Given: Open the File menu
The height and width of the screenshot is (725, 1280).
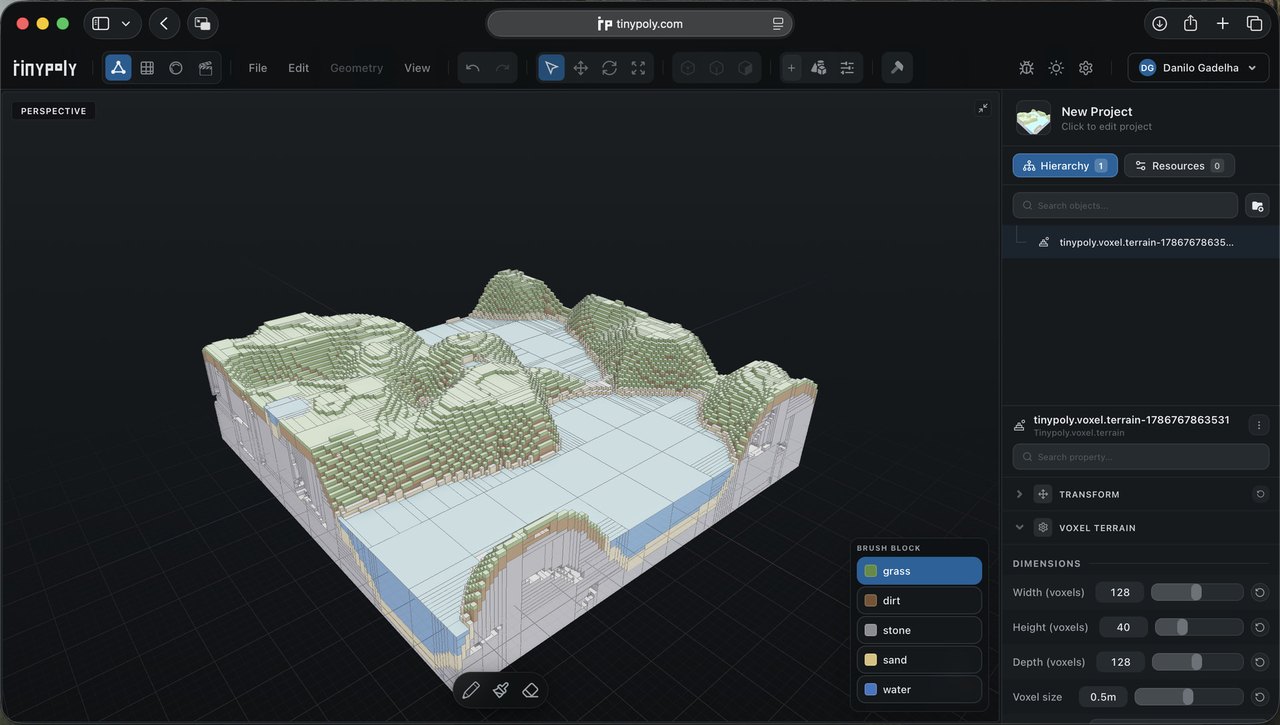Looking at the screenshot, I should point(258,68).
